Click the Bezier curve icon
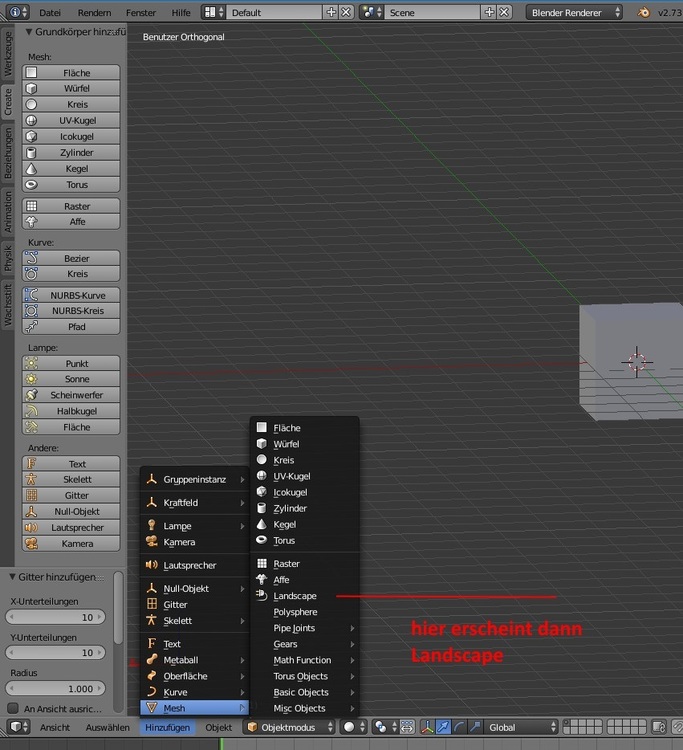Screen dimensions: 683x750 (32, 258)
